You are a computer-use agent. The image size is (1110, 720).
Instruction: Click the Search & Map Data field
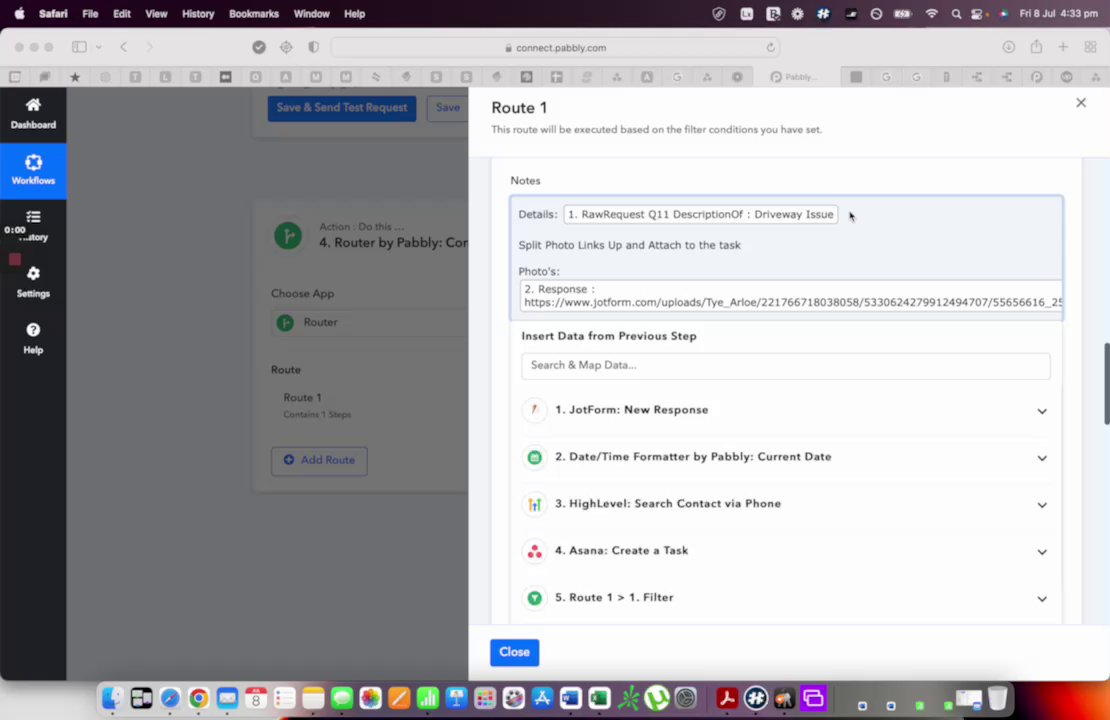click(x=785, y=365)
